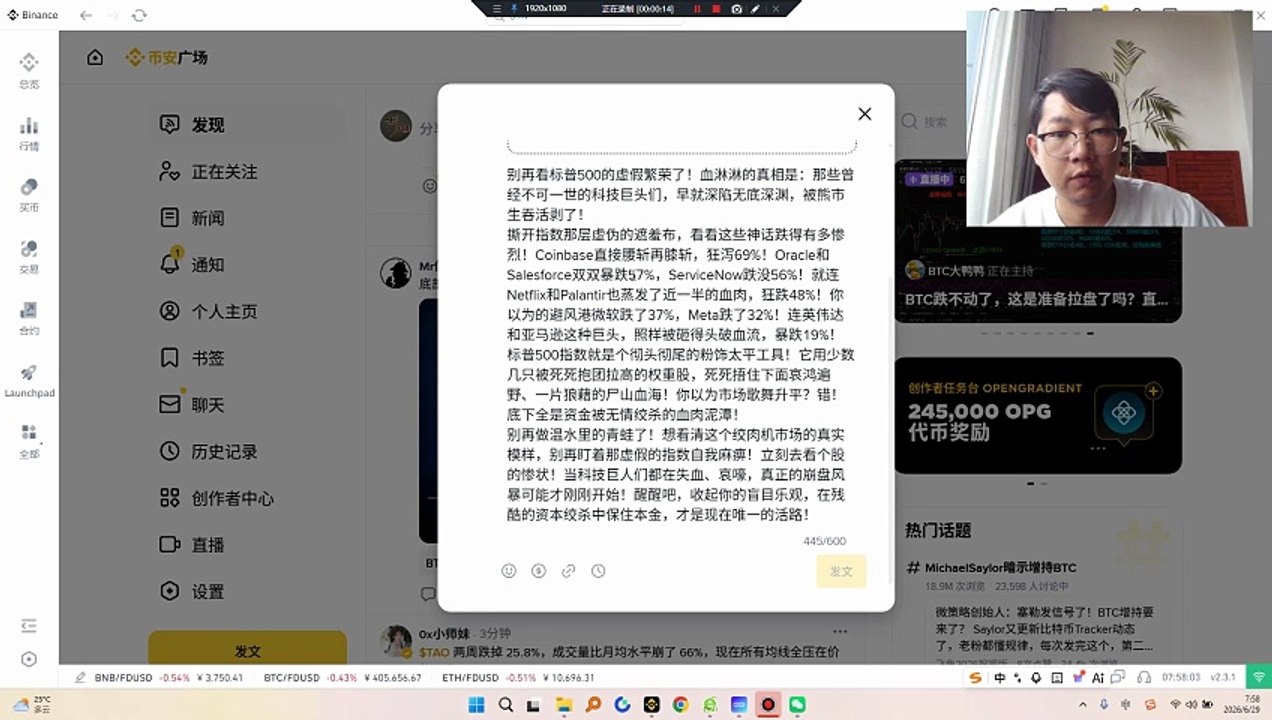Open 买币 buy crypto in left sidebar

pos(29,195)
